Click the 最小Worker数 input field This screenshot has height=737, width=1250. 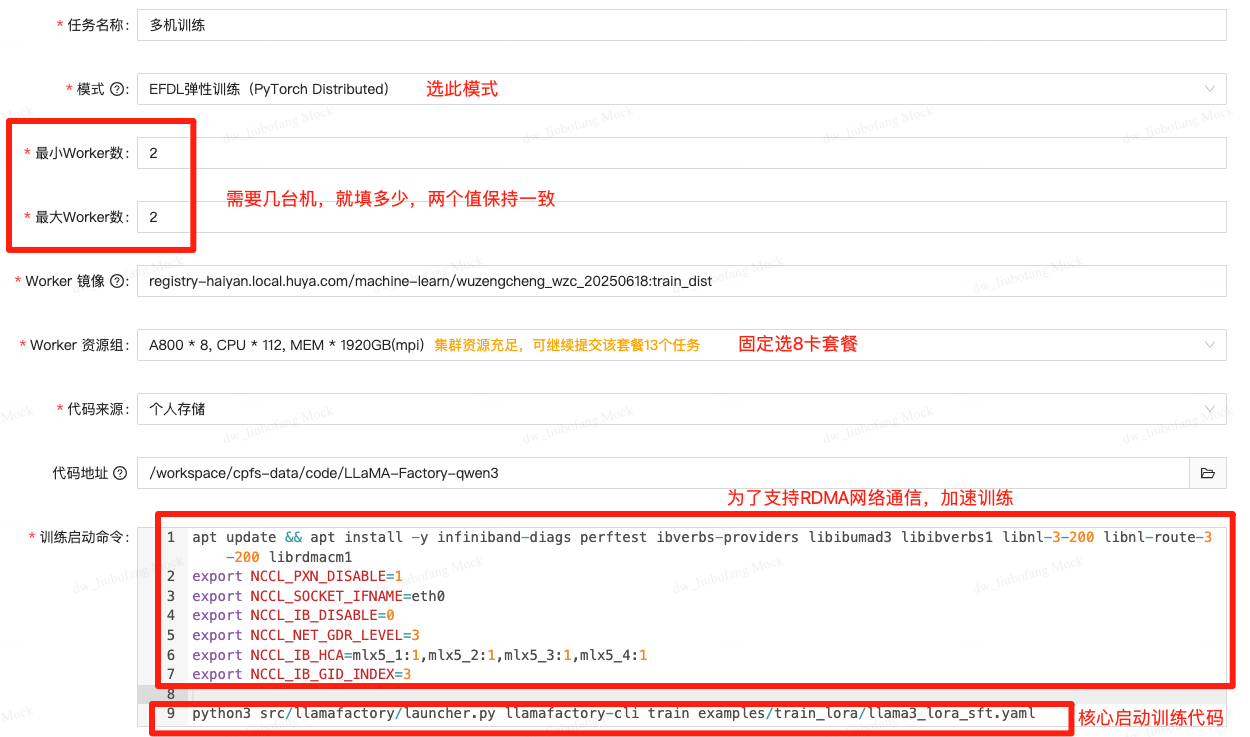click(x=680, y=153)
